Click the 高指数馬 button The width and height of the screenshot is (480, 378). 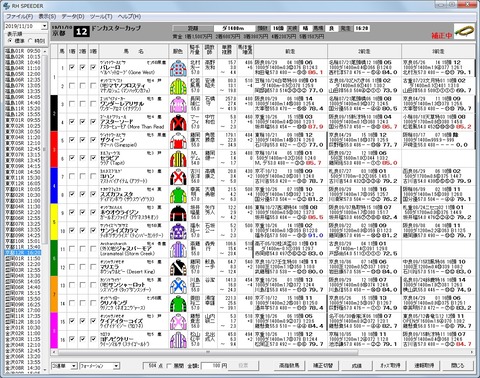coord(289,365)
